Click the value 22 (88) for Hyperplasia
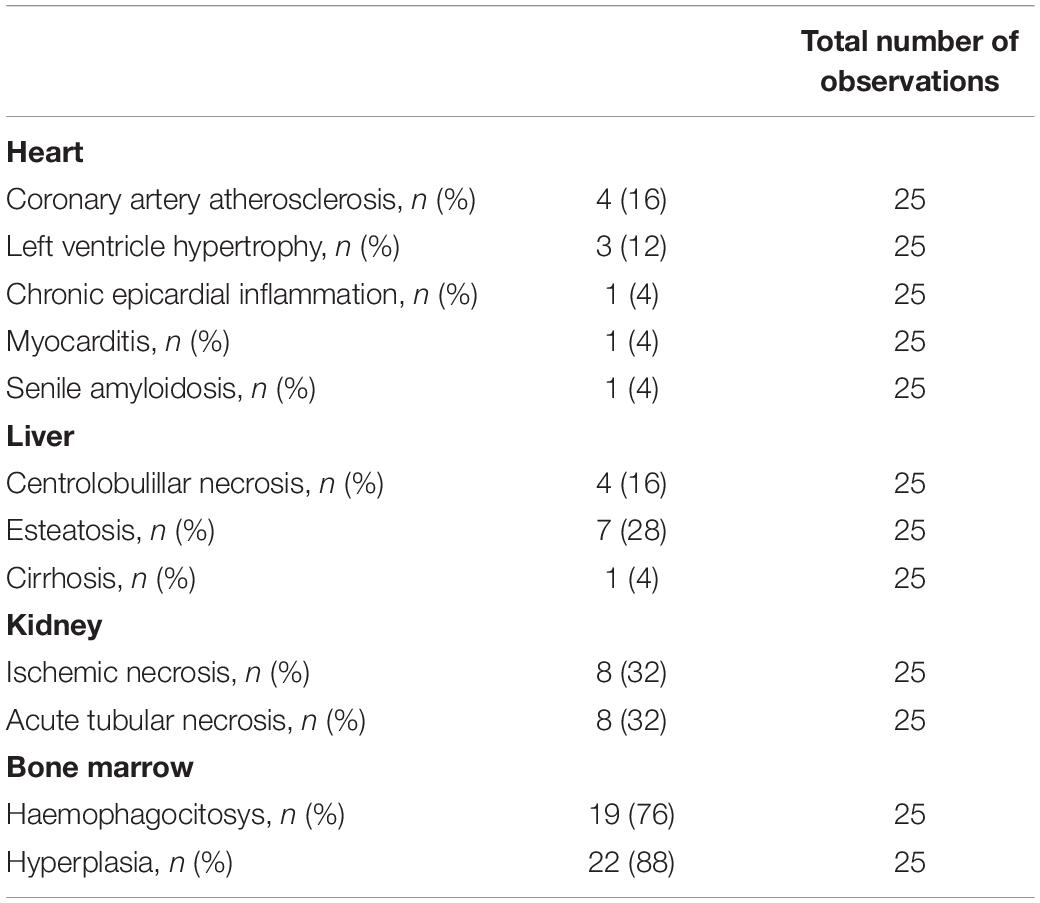1040x903 pixels. pyautogui.click(x=631, y=862)
